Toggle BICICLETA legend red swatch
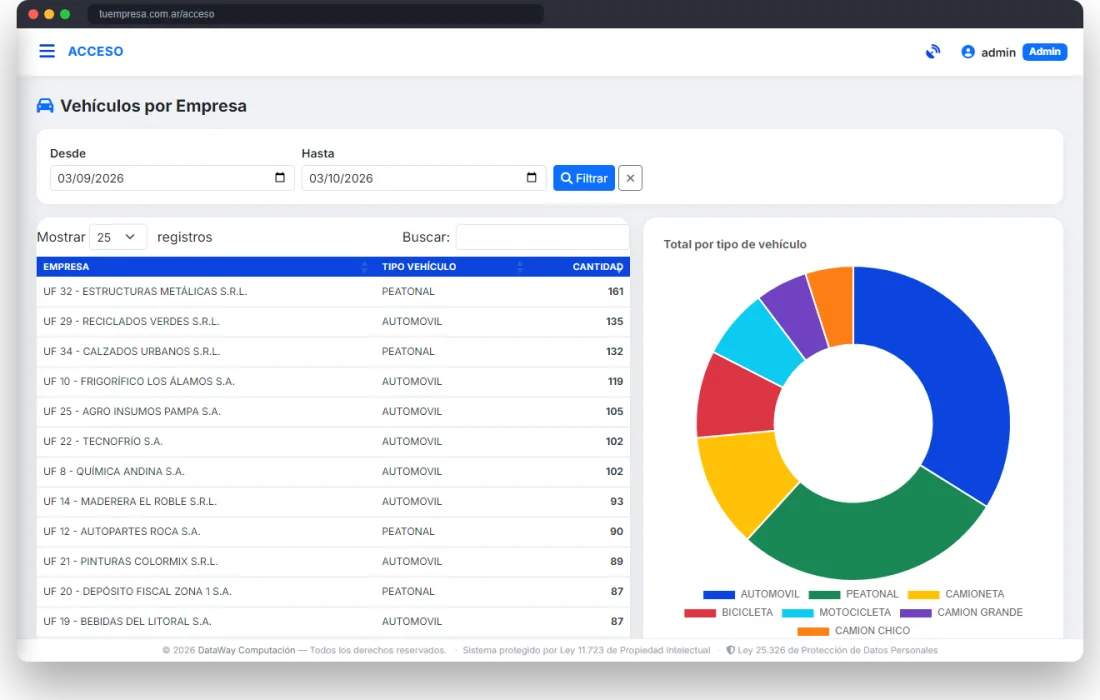 [700, 613]
